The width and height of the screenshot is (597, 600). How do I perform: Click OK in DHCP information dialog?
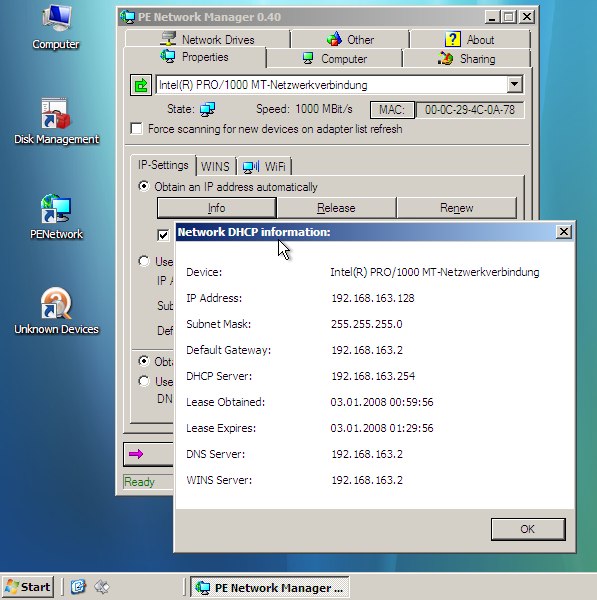528,529
